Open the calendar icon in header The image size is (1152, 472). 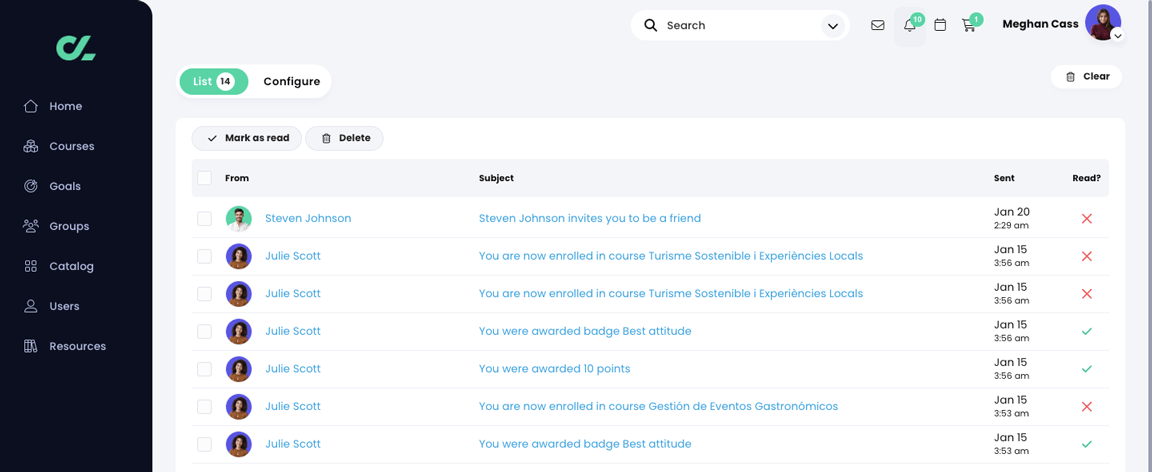(x=940, y=25)
